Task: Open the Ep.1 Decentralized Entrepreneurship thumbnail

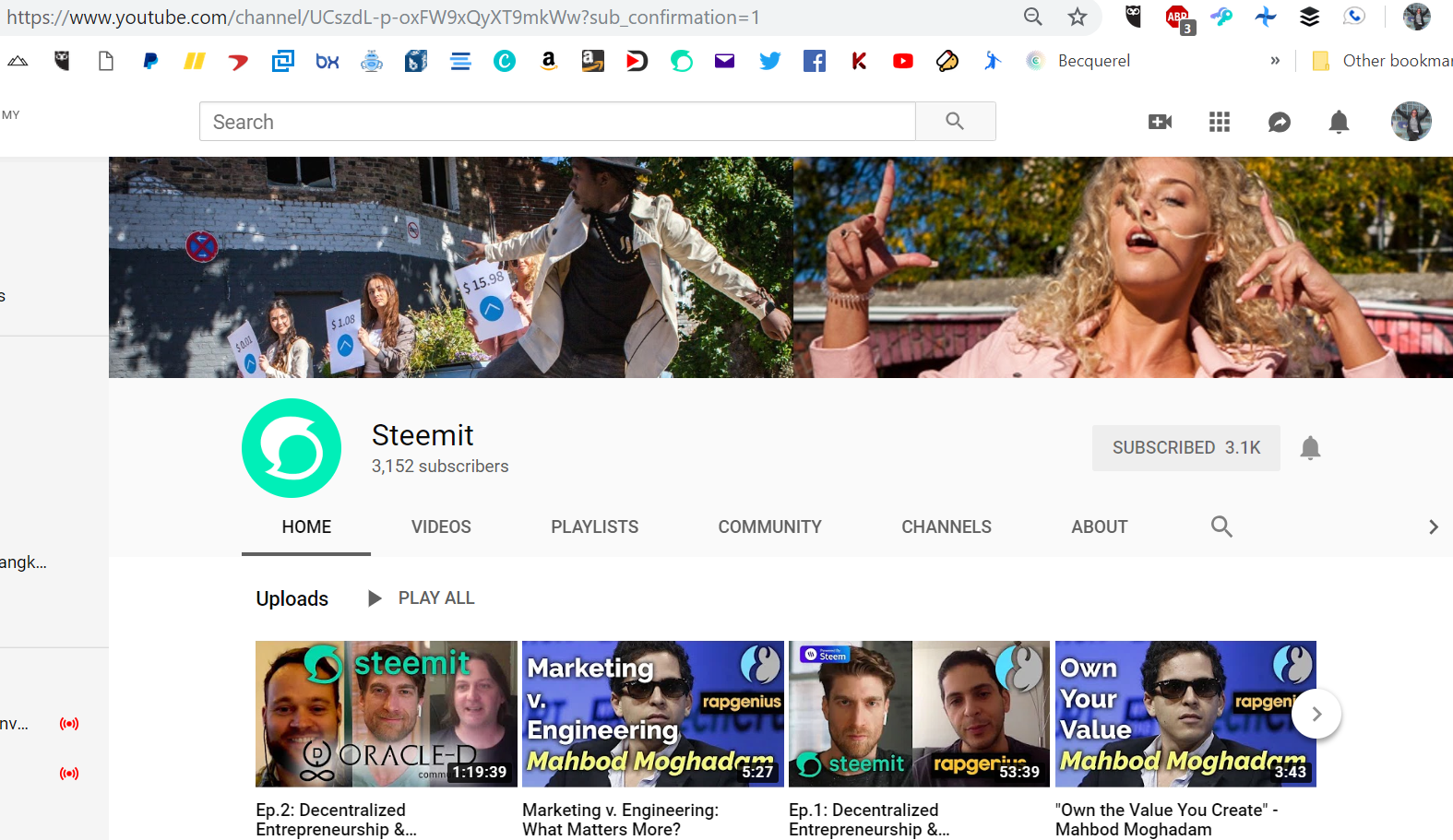Action: pyautogui.click(x=919, y=714)
